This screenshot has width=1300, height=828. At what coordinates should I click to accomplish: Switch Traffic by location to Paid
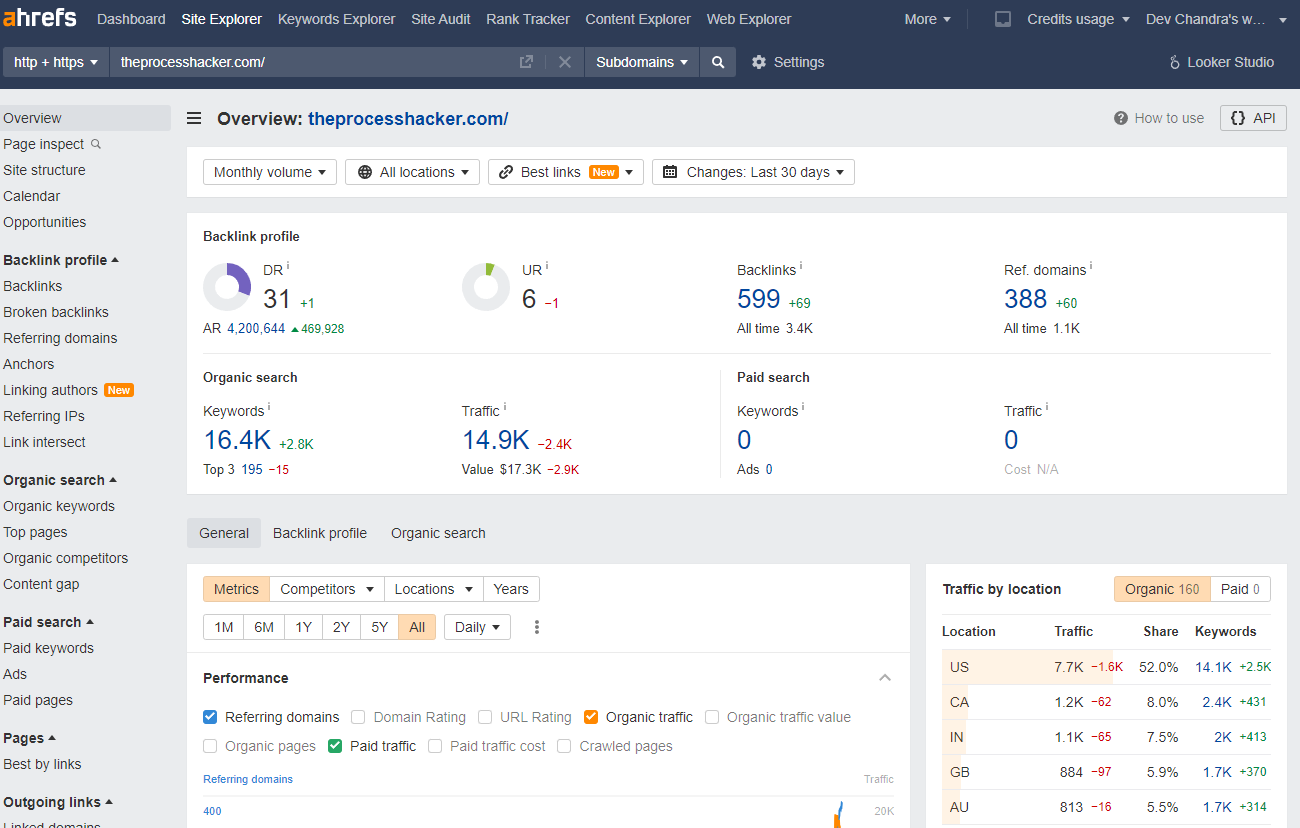coord(1241,589)
